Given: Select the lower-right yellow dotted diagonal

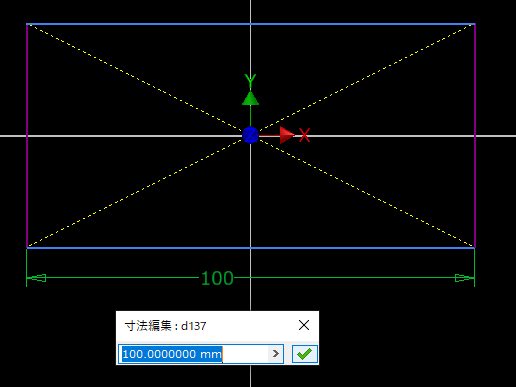Looking at the screenshot, I should [367, 193].
